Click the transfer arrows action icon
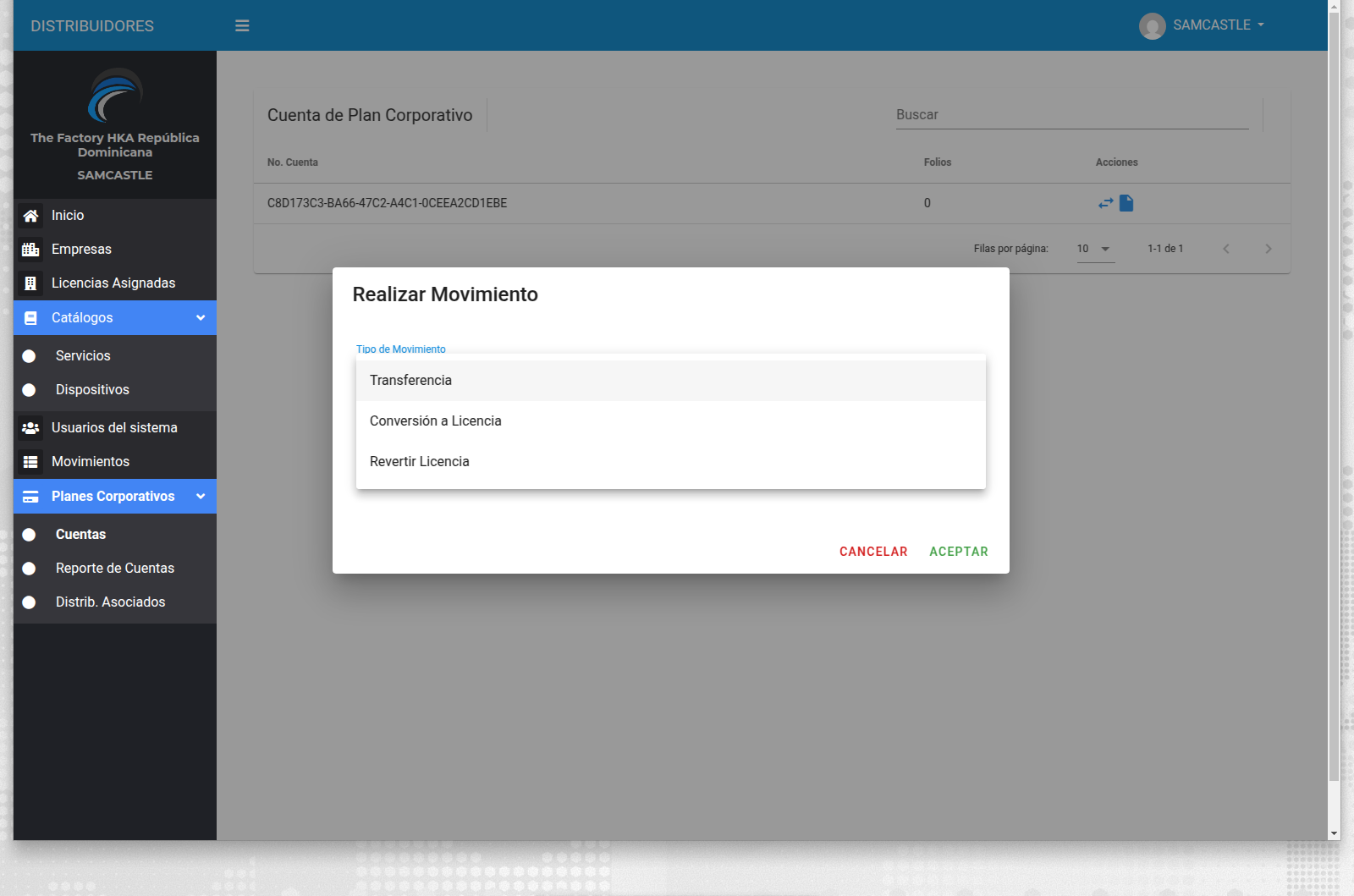1354x896 pixels. click(1105, 203)
